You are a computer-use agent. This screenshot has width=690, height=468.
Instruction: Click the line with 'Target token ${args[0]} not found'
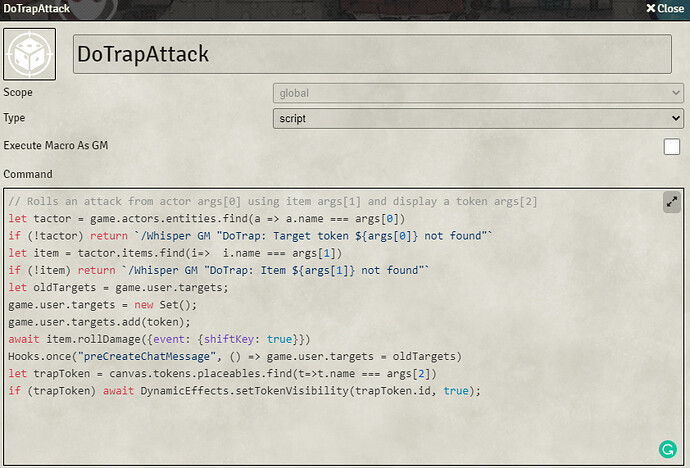(250, 236)
